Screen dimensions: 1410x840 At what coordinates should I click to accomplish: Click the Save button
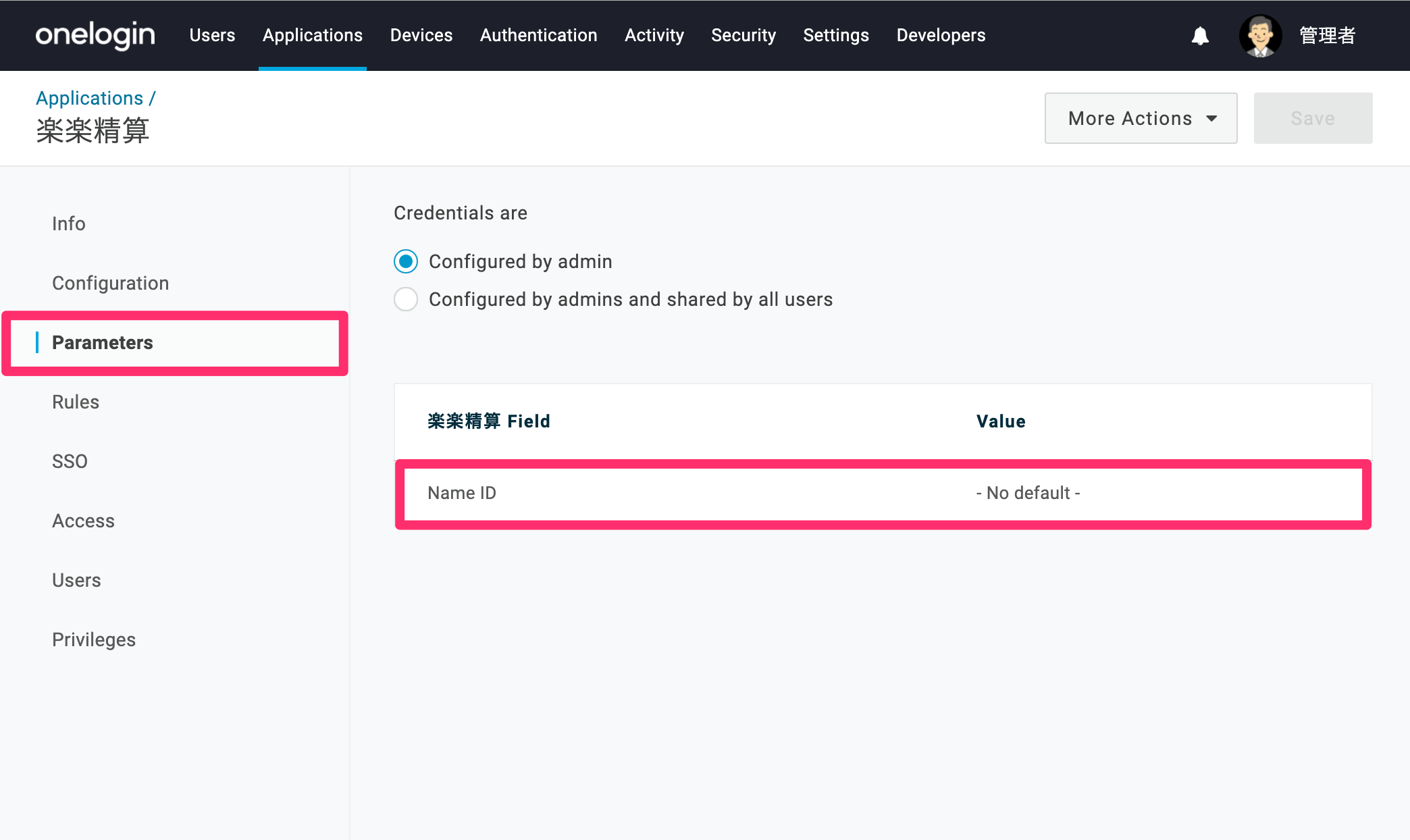click(1313, 118)
